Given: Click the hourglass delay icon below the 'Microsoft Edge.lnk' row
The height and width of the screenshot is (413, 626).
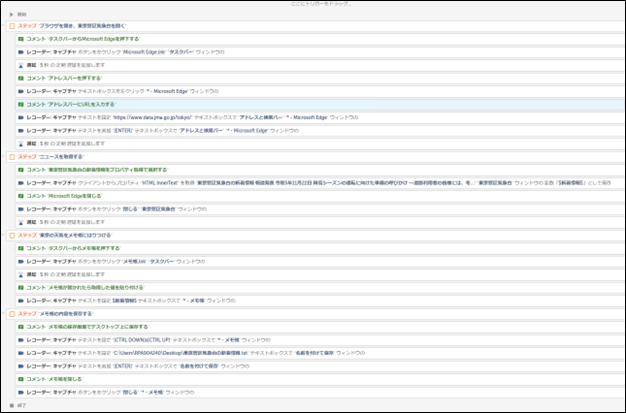Looking at the screenshot, I should click(x=21, y=64).
